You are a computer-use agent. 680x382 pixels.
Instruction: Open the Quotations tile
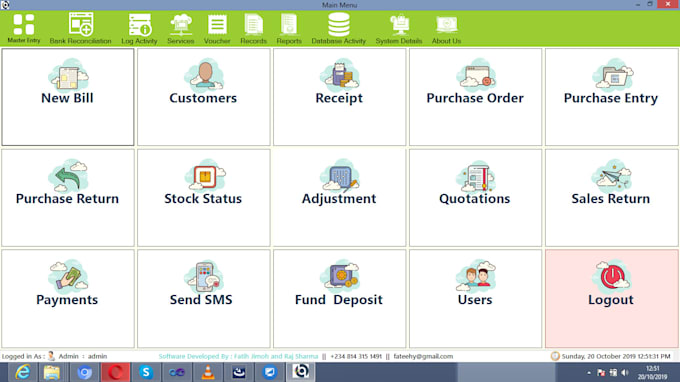[x=475, y=198]
